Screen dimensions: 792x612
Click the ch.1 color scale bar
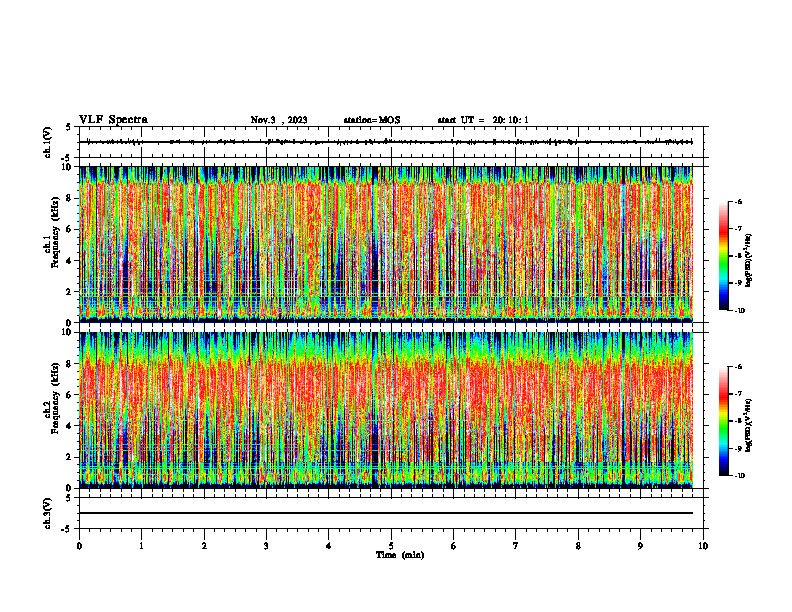[x=723, y=256]
